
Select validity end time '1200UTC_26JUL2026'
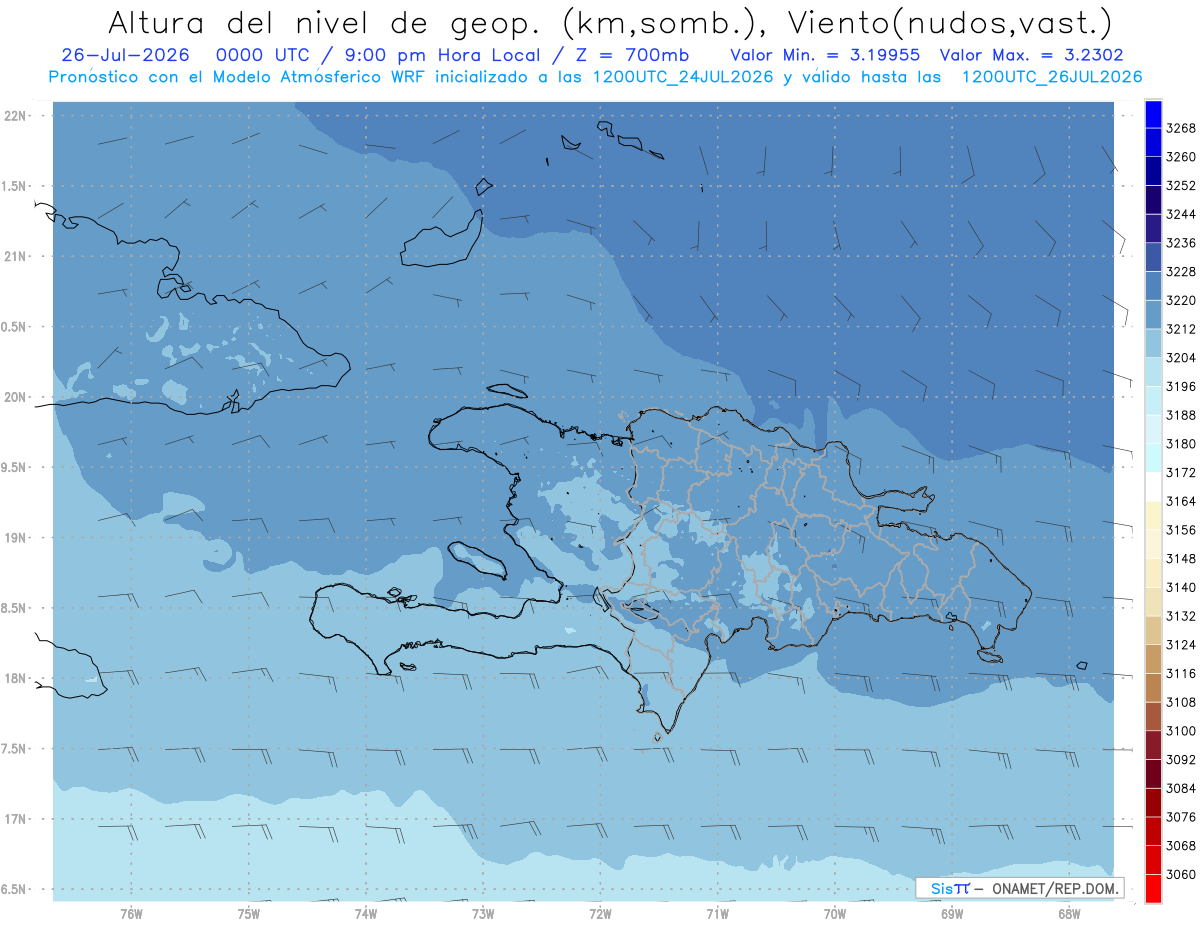[1052, 77]
